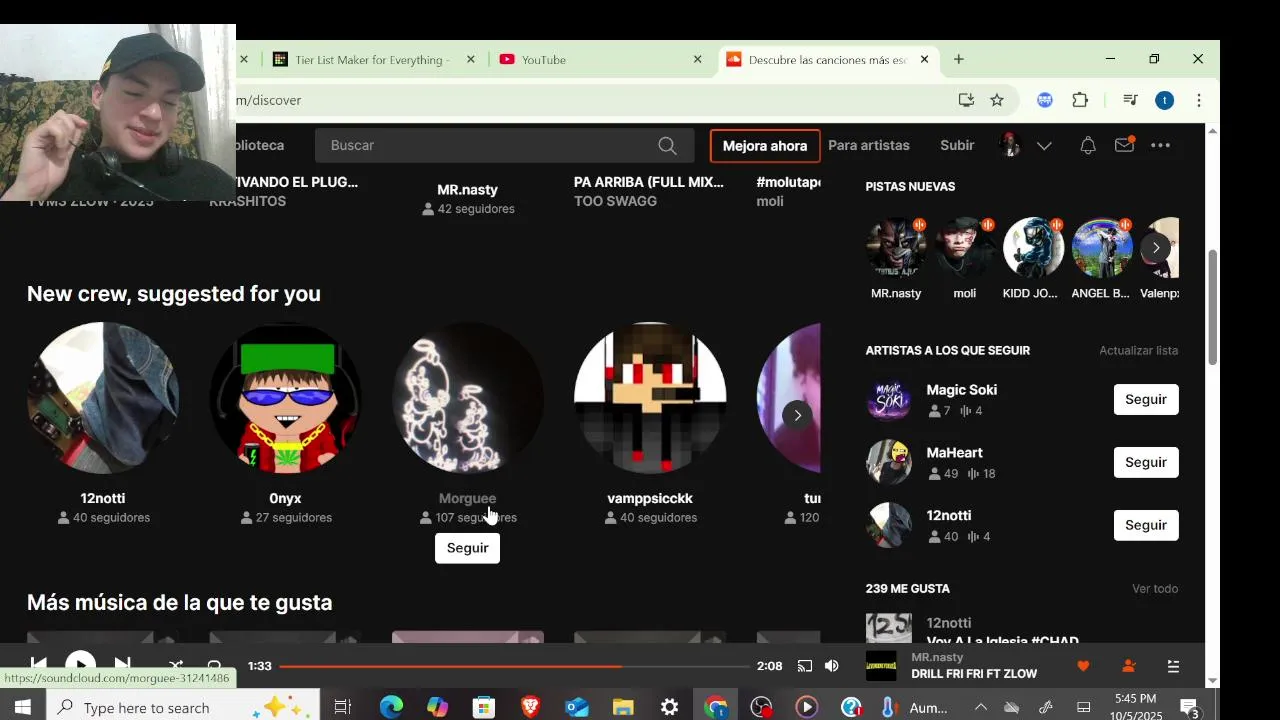Viewport: 1280px width, 720px height.
Task: Open the messages envelope icon
Action: (x=1124, y=146)
